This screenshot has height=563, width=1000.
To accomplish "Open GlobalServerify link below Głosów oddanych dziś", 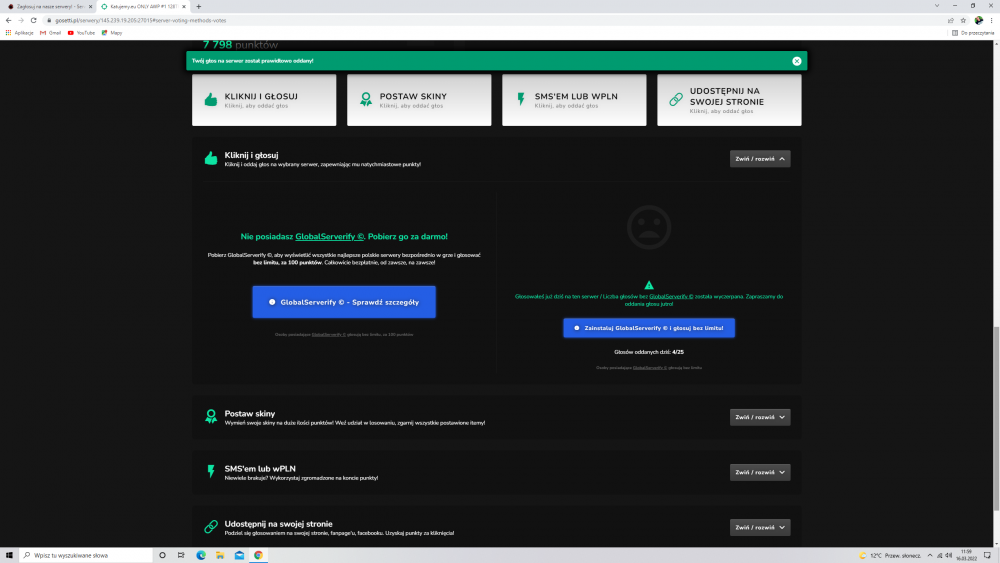I will (650, 368).
